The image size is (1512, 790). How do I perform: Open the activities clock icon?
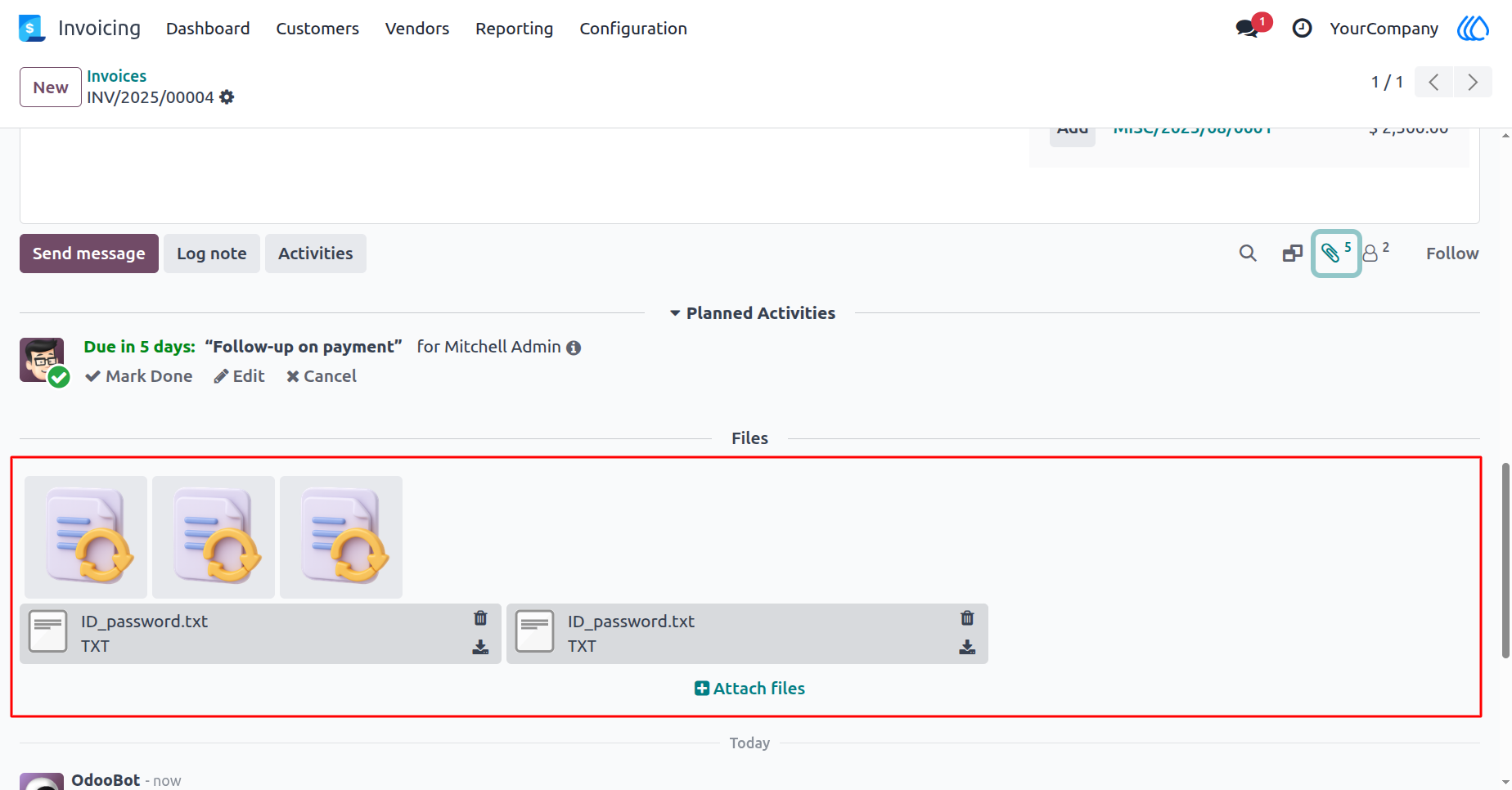(1302, 29)
